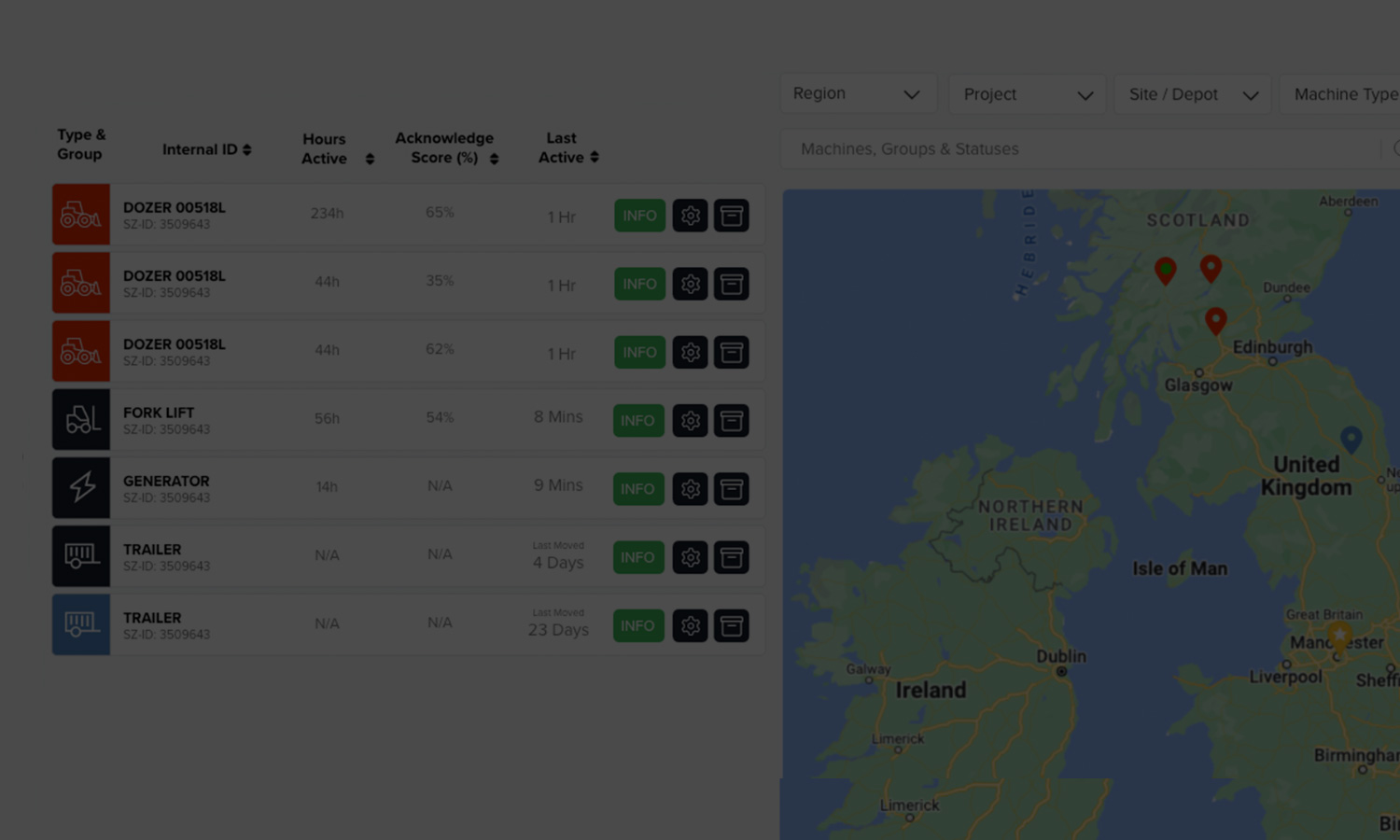Image resolution: width=1400 pixels, height=840 pixels.
Task: Click the red dozer type icon on first row
Action: 80,215
